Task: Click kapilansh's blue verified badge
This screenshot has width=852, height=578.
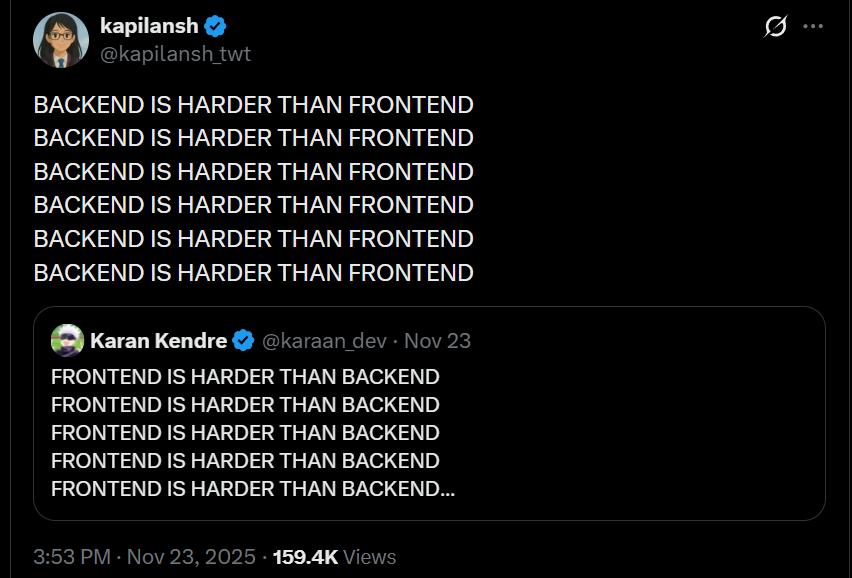Action: (x=215, y=27)
